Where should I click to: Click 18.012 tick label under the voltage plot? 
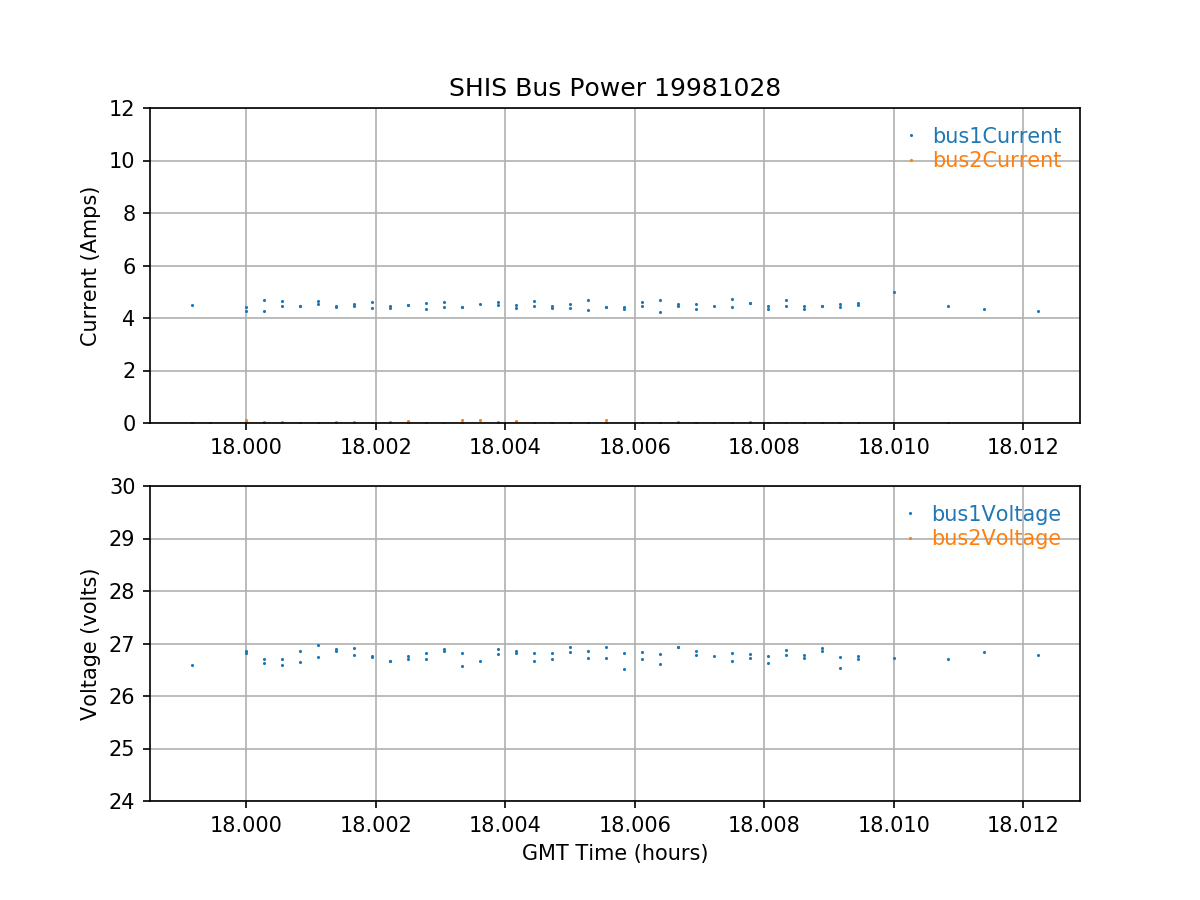[1023, 823]
